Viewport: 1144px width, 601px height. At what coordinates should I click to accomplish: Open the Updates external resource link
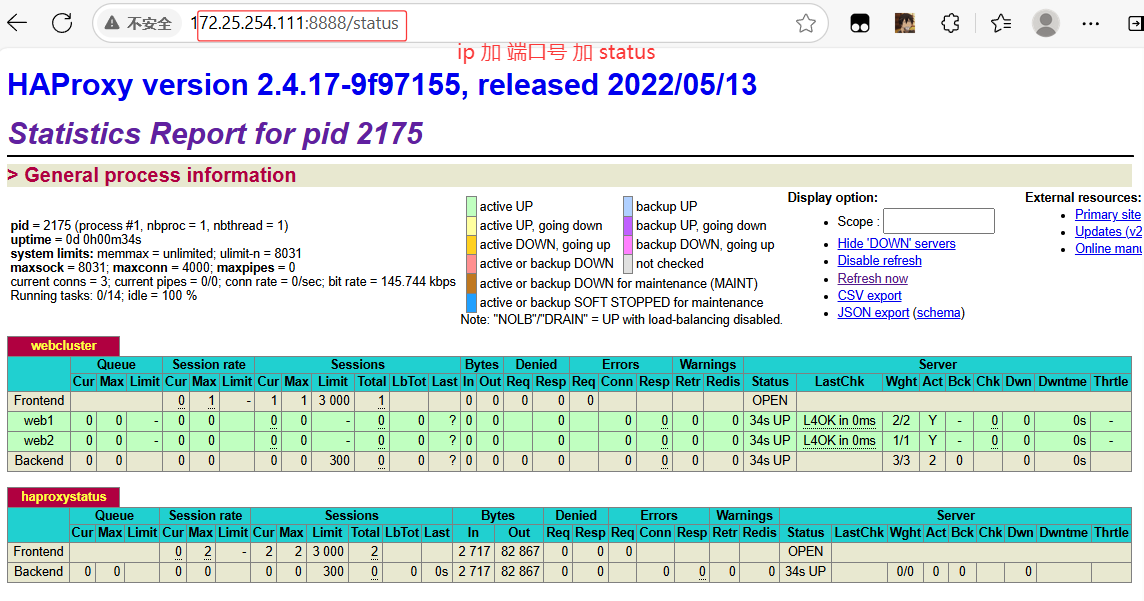pyautogui.click(x=1108, y=231)
